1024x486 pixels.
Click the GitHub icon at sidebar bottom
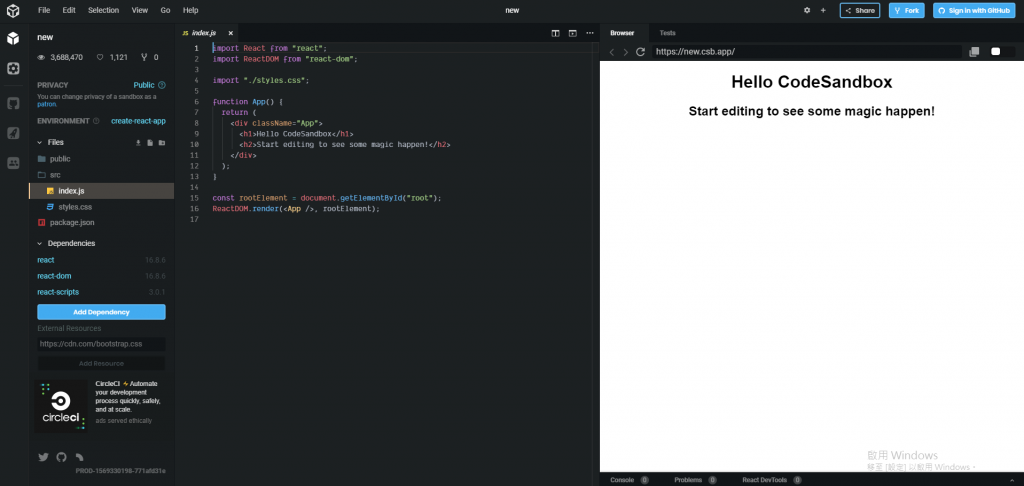pyautogui.click(x=61, y=457)
